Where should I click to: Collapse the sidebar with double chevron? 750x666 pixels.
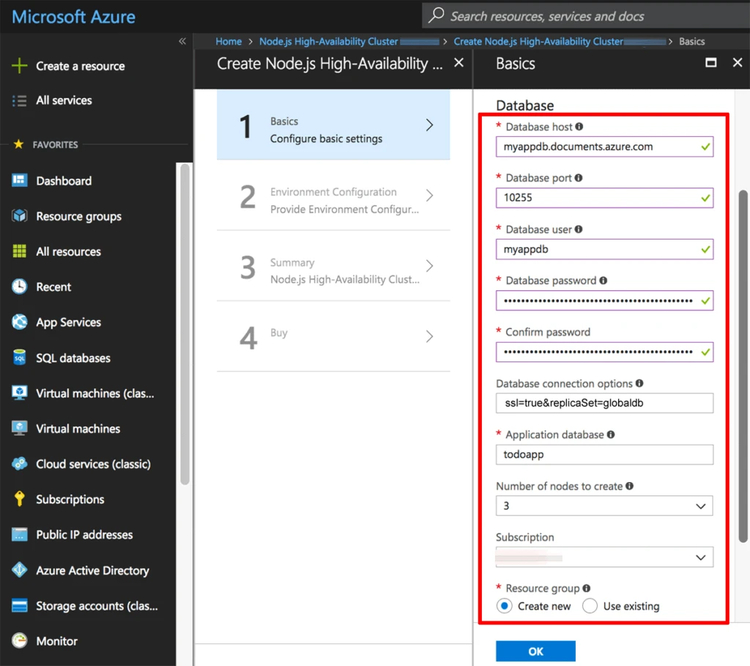point(182,41)
